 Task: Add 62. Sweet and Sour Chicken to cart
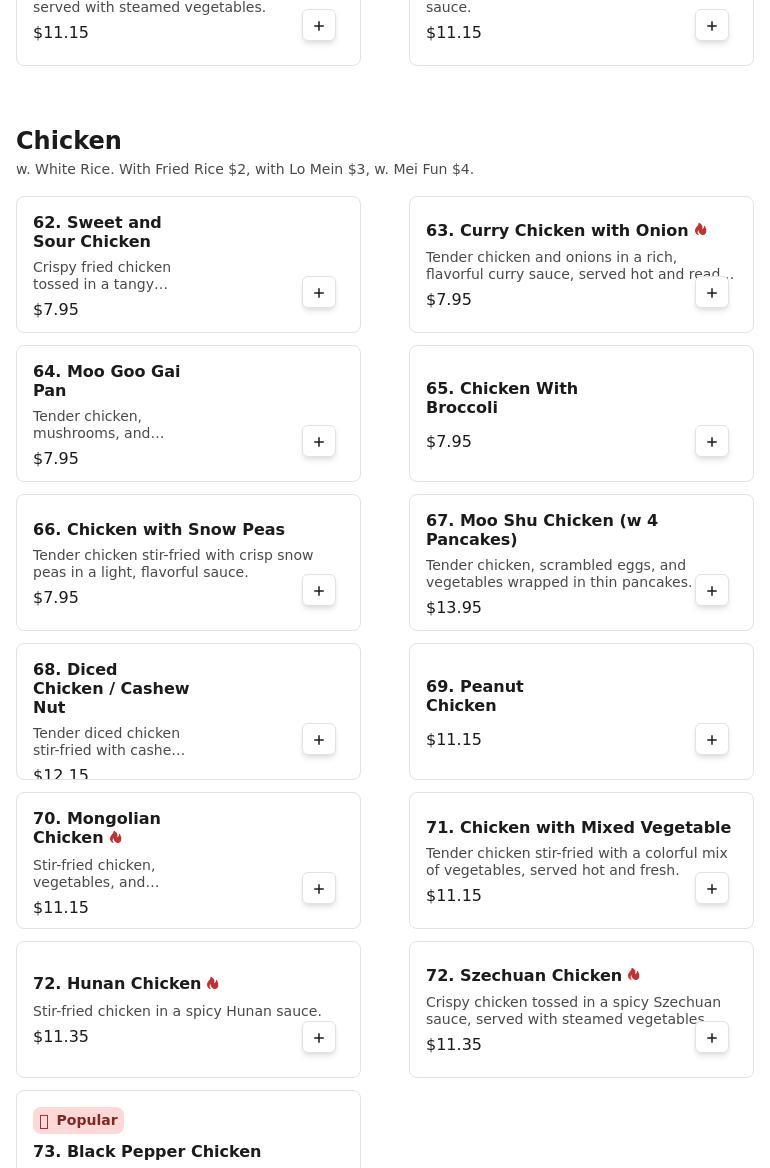319,293
